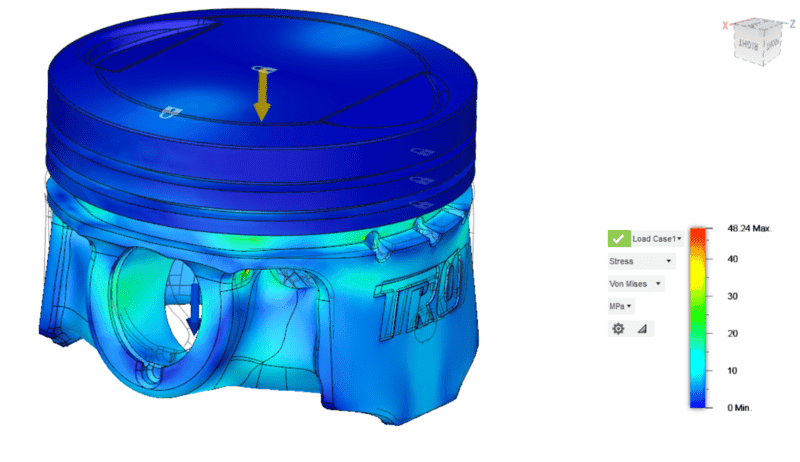800x462 pixels.
Task: Click the RIGHT face of the ViewCube
Action: pyautogui.click(x=748, y=45)
